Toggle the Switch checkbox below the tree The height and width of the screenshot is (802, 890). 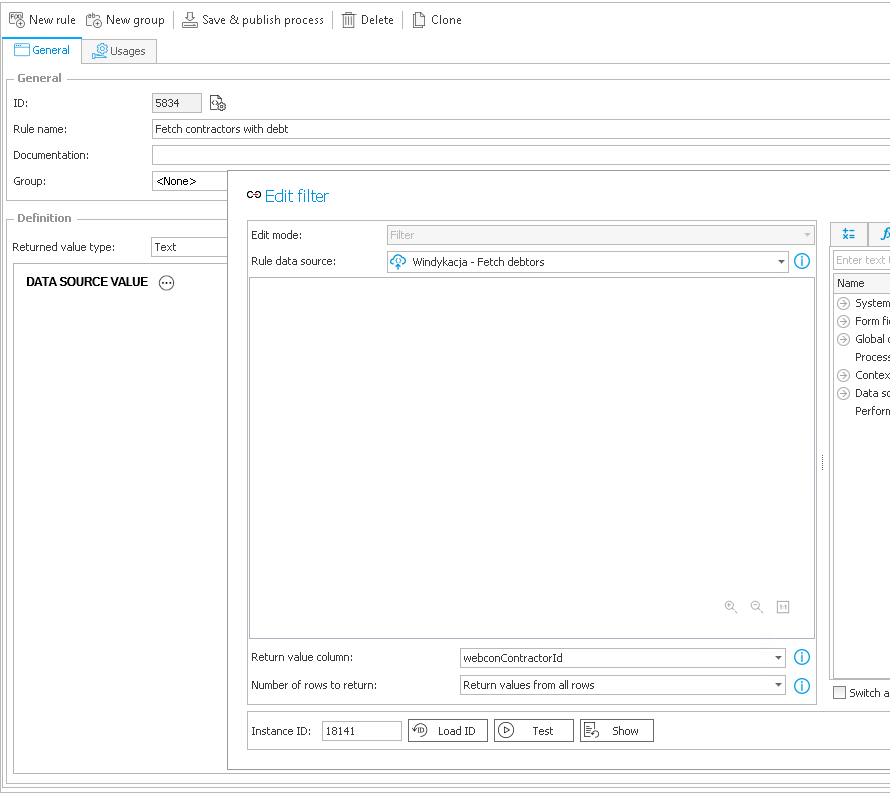coord(839,692)
